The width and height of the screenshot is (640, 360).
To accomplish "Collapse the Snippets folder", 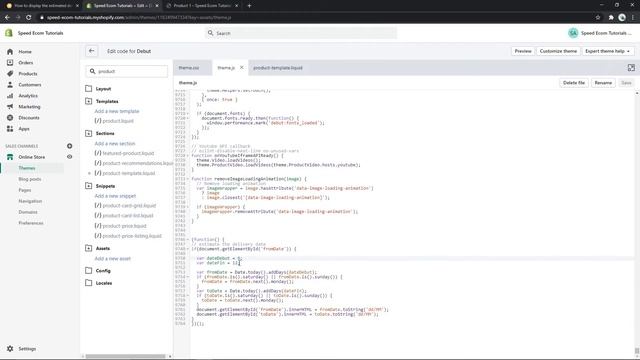I will tap(89, 186).
